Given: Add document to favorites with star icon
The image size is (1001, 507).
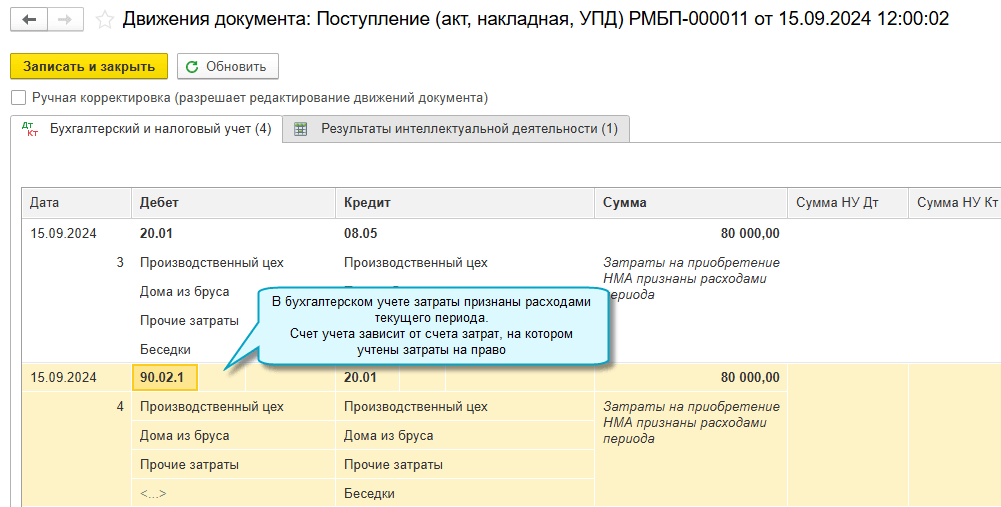Looking at the screenshot, I should [x=103, y=19].
